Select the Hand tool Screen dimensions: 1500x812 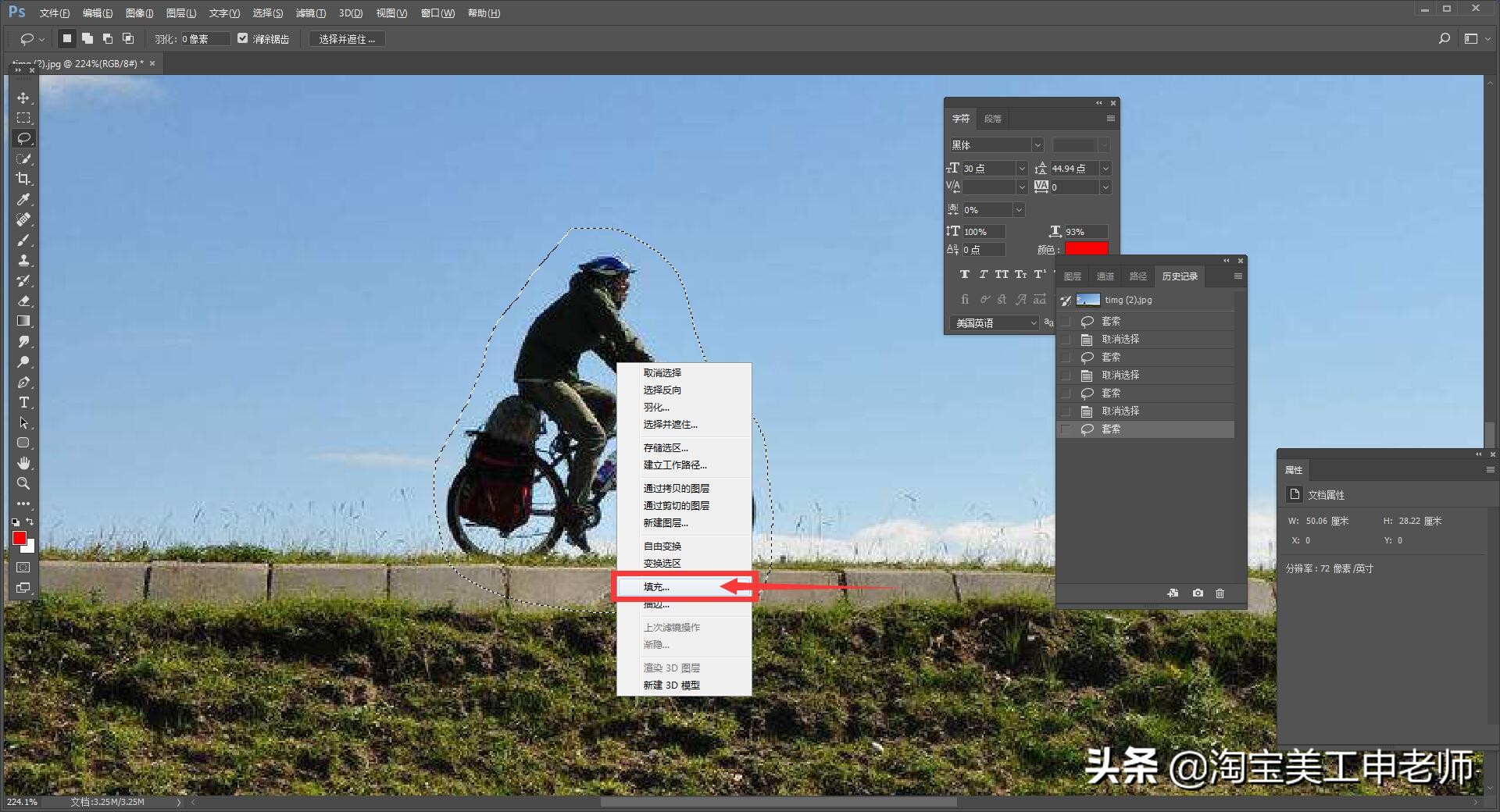pos(23,463)
